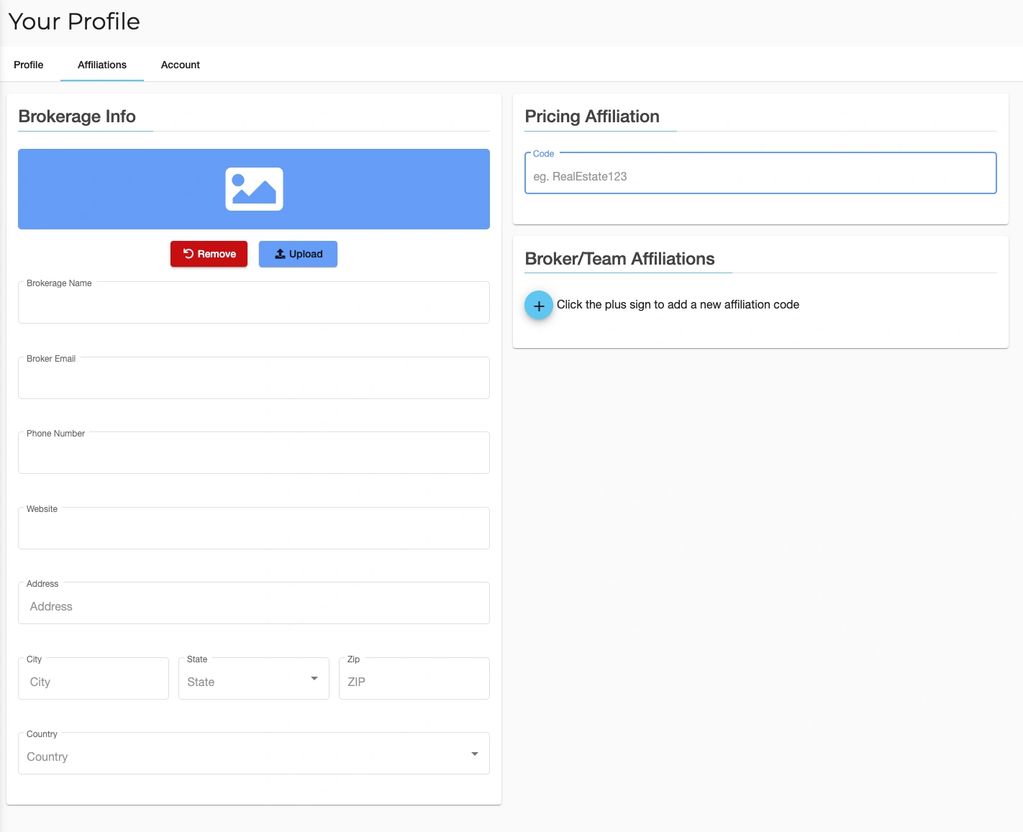Image resolution: width=1023 pixels, height=832 pixels.
Task: Click into the Broker Email field
Action: (x=253, y=380)
